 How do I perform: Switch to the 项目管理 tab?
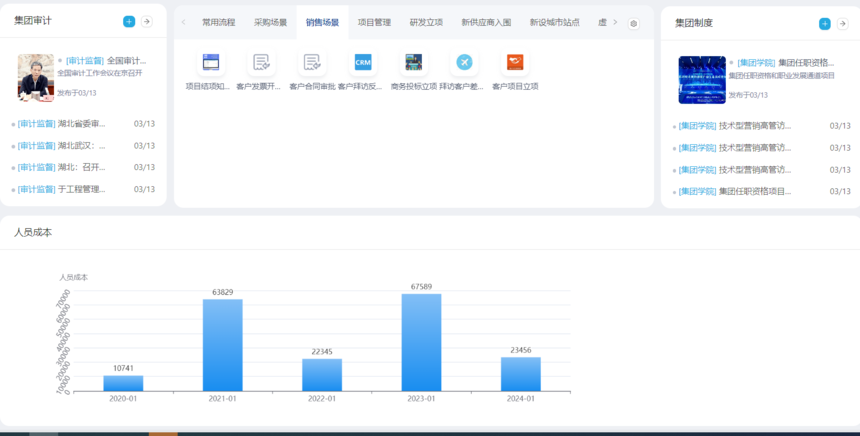coord(374,22)
